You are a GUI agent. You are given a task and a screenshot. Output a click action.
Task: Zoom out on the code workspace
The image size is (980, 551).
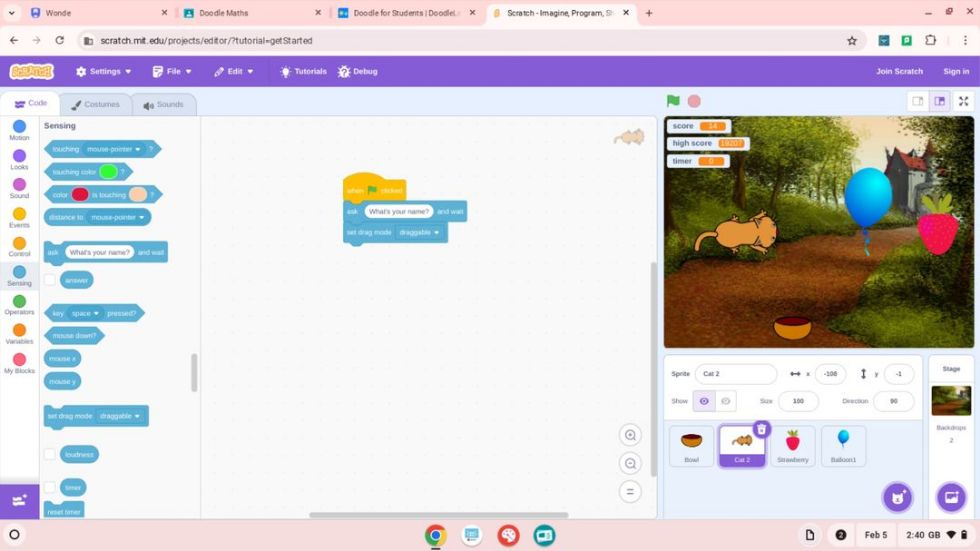[x=630, y=463]
